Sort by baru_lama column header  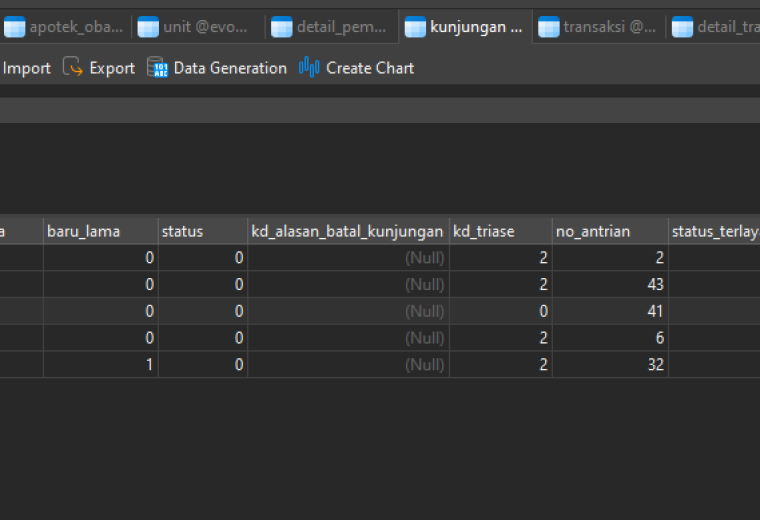101,231
